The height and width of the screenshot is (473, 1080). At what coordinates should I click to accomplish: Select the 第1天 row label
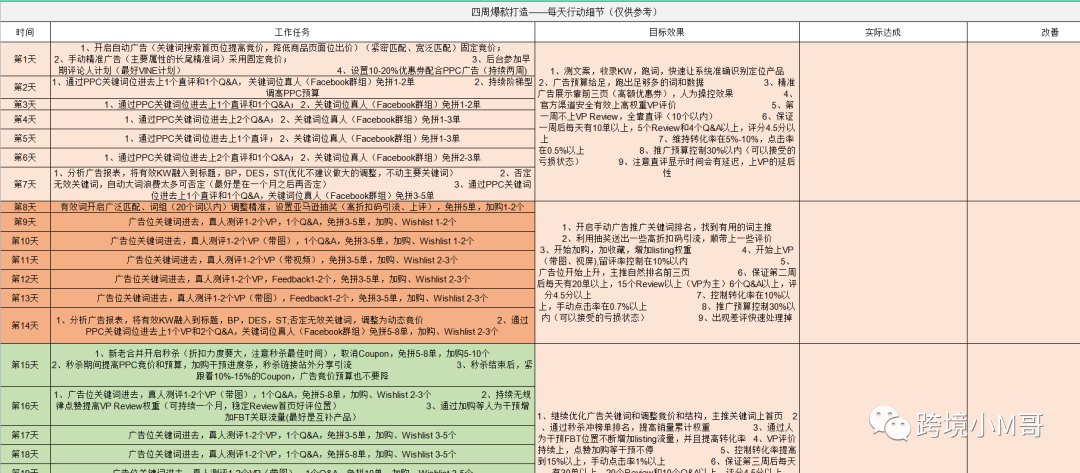coord(24,59)
